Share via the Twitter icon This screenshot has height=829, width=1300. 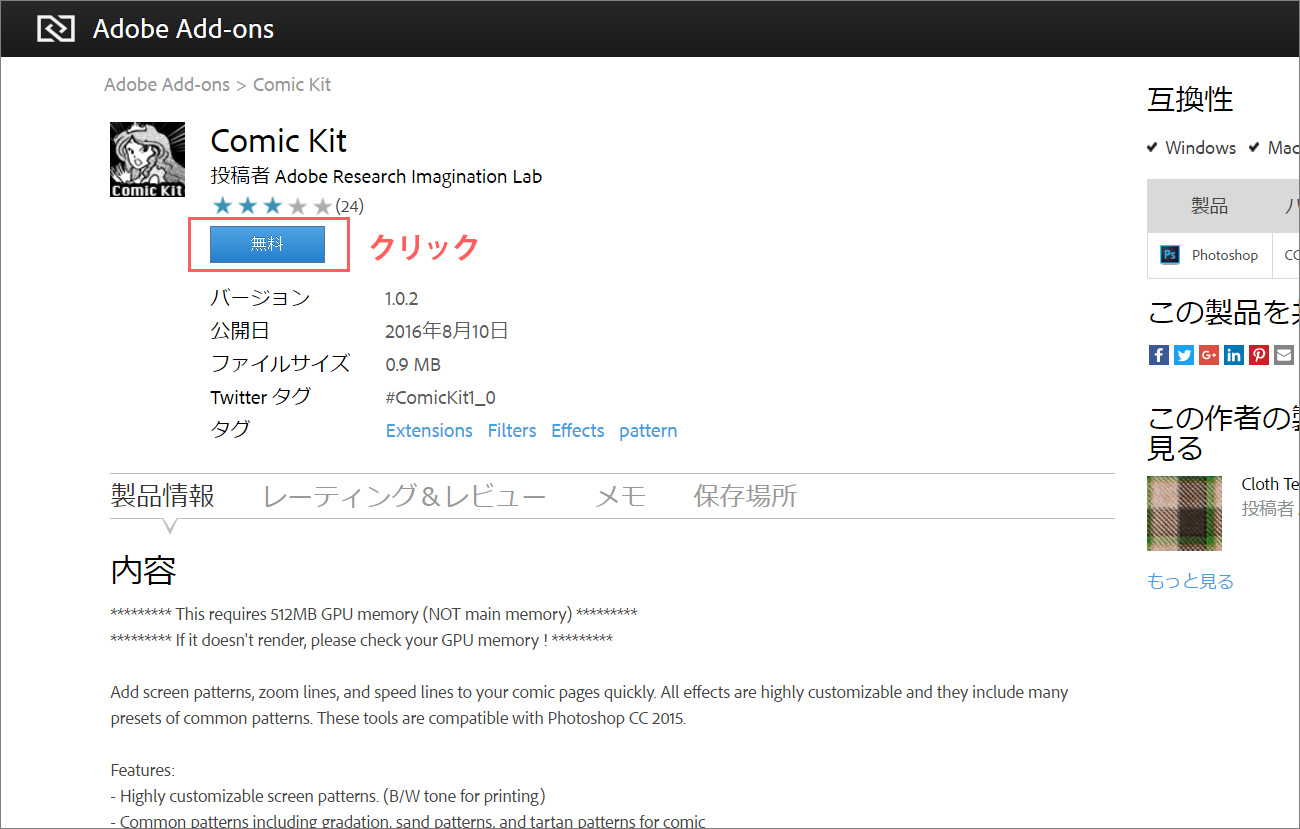[x=1183, y=355]
